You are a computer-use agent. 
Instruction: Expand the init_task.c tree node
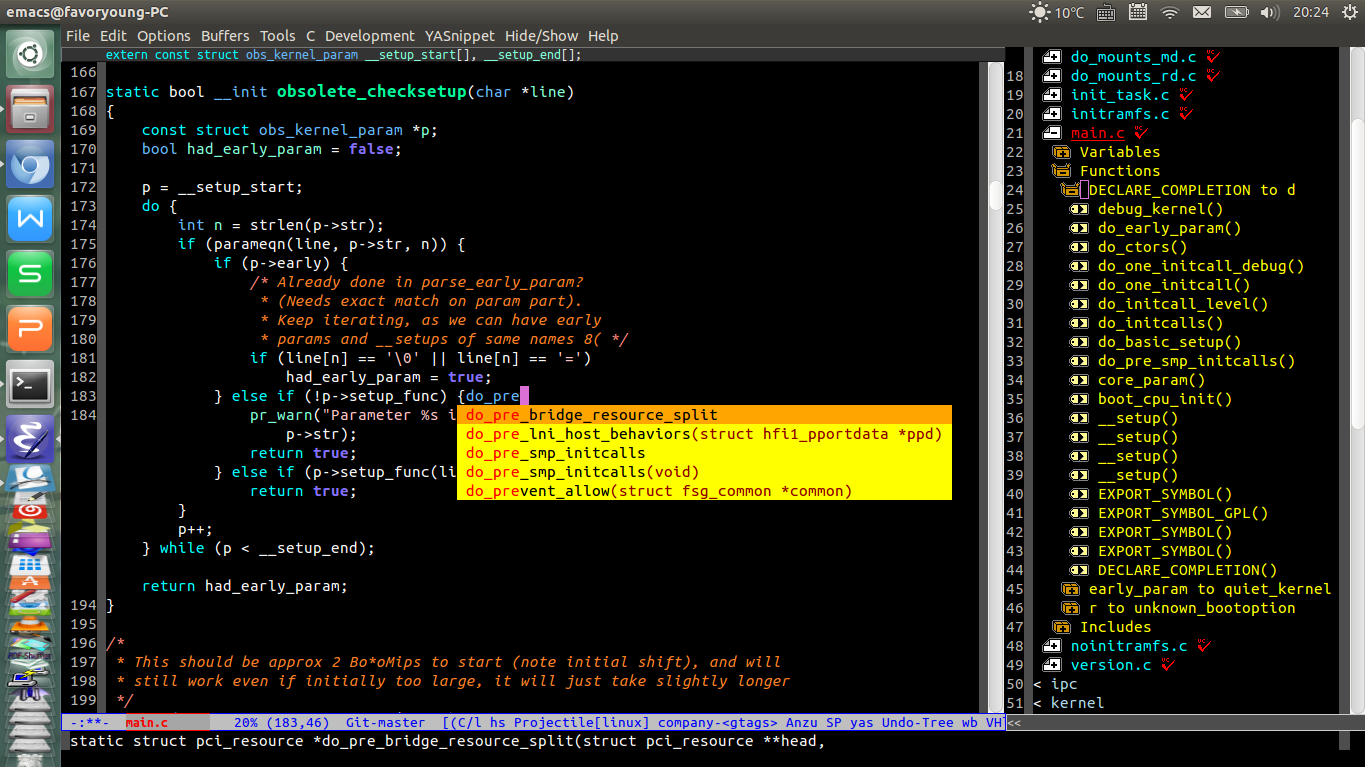pyautogui.click(x=1052, y=94)
